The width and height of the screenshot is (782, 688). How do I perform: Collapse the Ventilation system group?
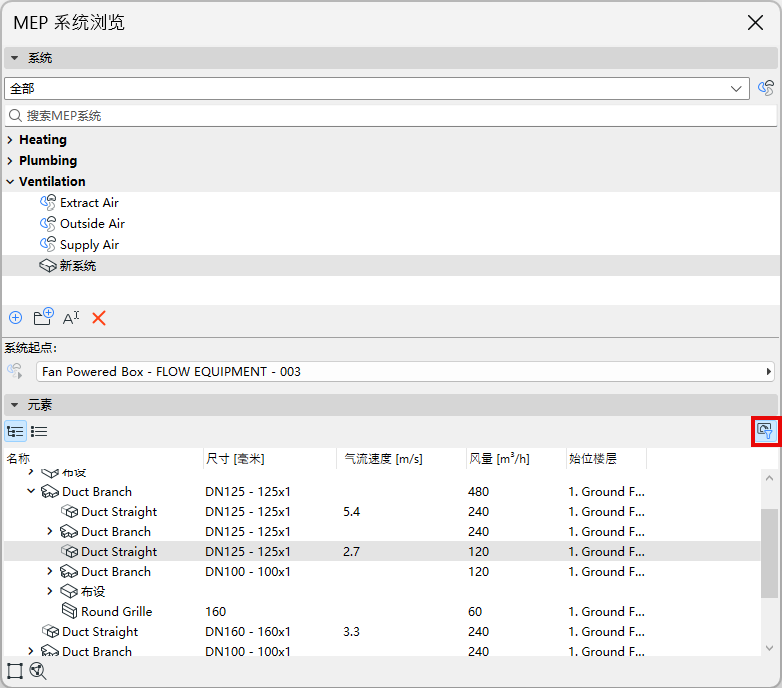[x=10, y=182]
